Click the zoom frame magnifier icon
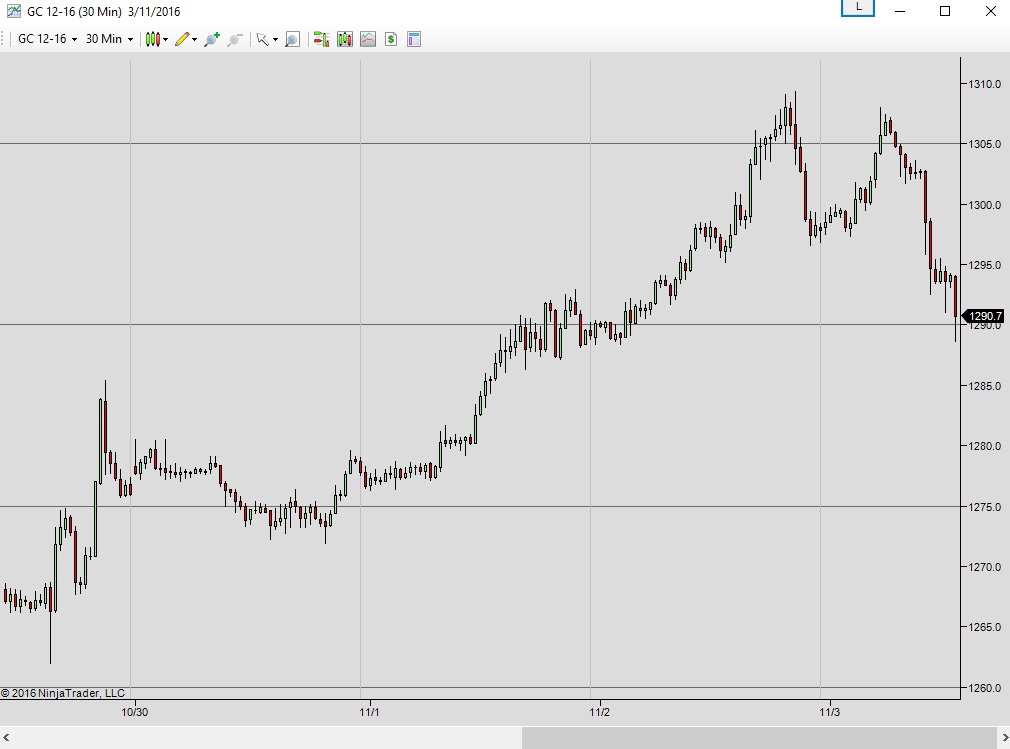The height and width of the screenshot is (749, 1010). pos(292,39)
